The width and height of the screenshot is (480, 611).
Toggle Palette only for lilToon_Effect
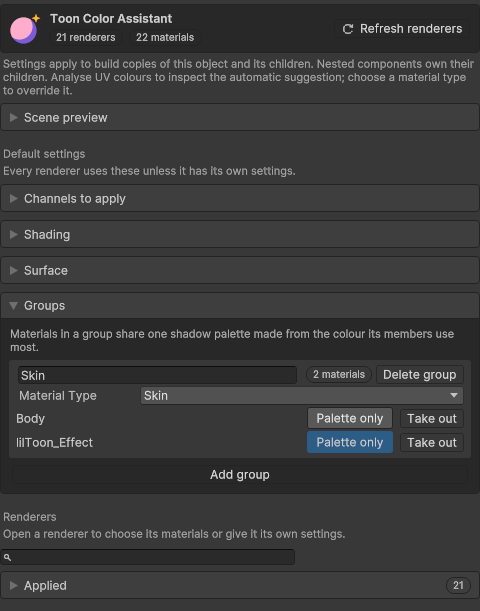350,442
